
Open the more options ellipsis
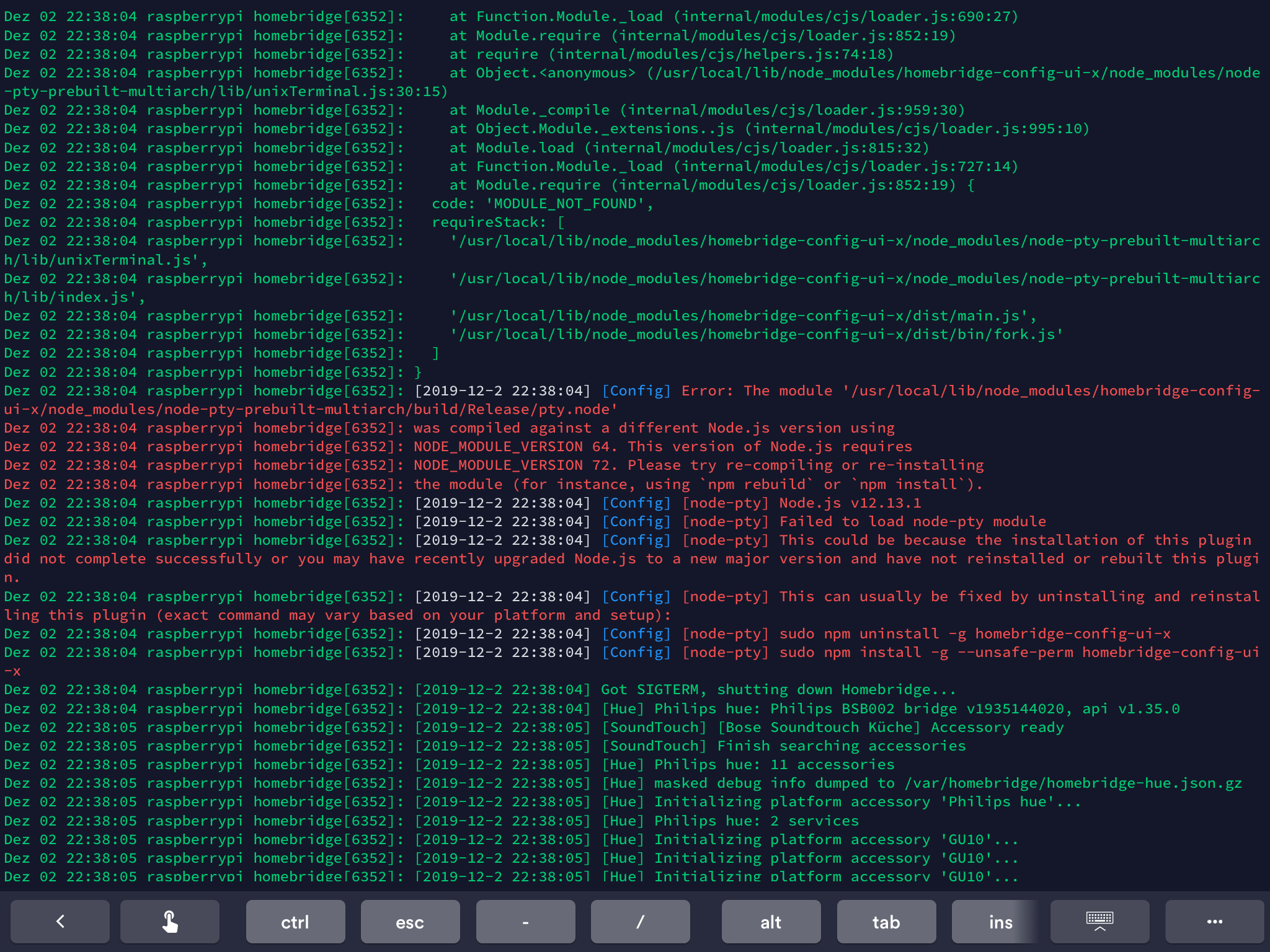[x=1214, y=922]
